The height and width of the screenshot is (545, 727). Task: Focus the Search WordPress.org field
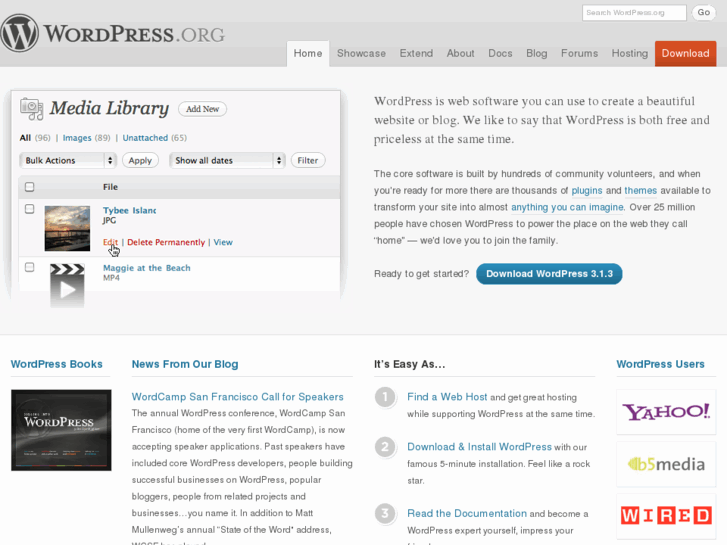(x=634, y=13)
